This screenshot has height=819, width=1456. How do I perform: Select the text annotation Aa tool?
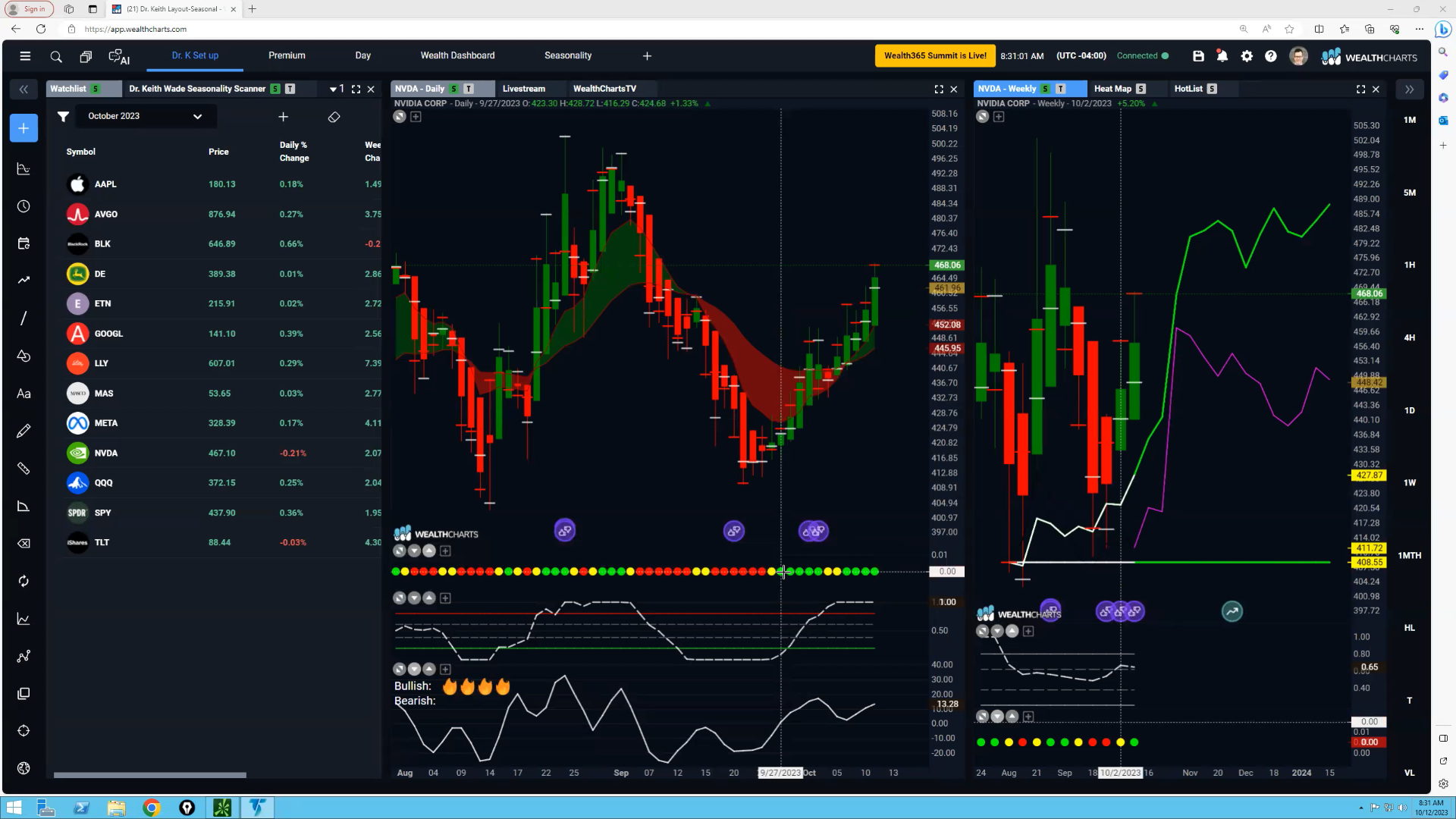(x=24, y=394)
